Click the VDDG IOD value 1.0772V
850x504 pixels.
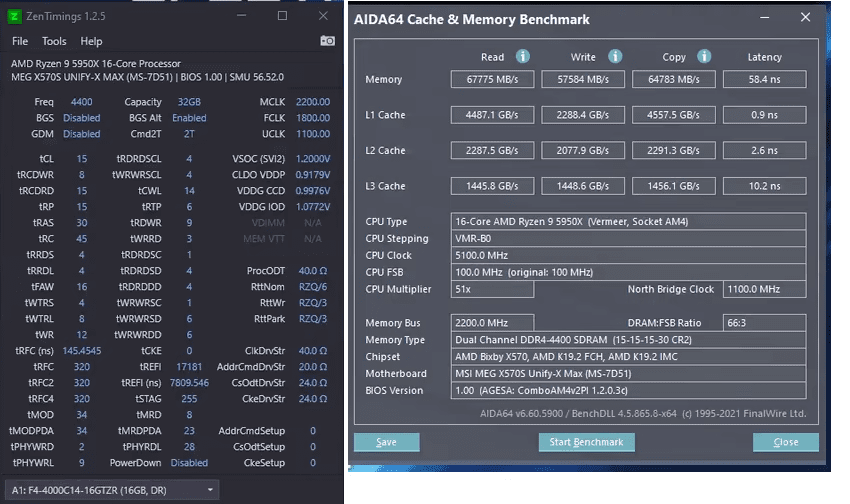tap(313, 206)
